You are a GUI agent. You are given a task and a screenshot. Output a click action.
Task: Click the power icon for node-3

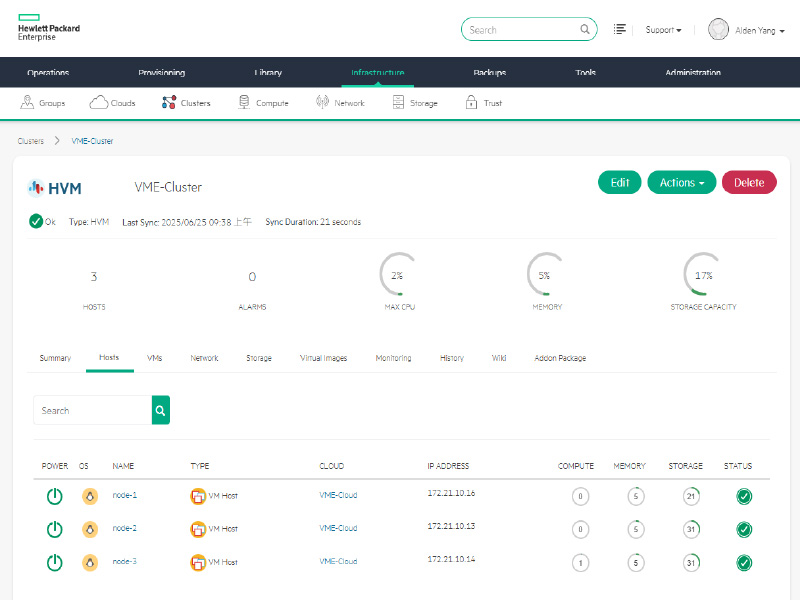tap(55, 563)
